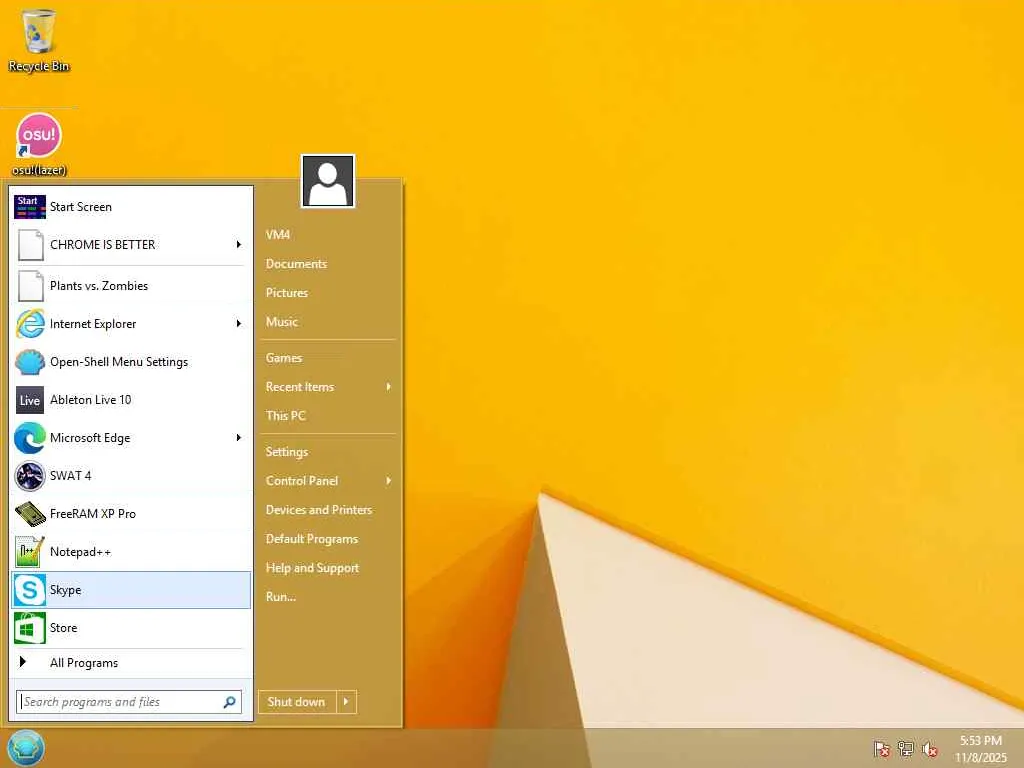1024x768 pixels.
Task: Select the Ableton Live 10 text label
Action: [x=91, y=400]
